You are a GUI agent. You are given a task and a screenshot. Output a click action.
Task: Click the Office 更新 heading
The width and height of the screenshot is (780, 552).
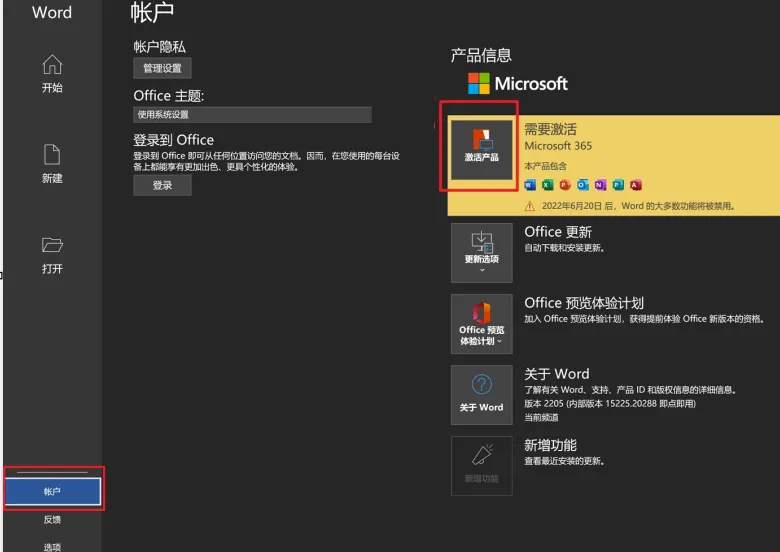point(558,232)
